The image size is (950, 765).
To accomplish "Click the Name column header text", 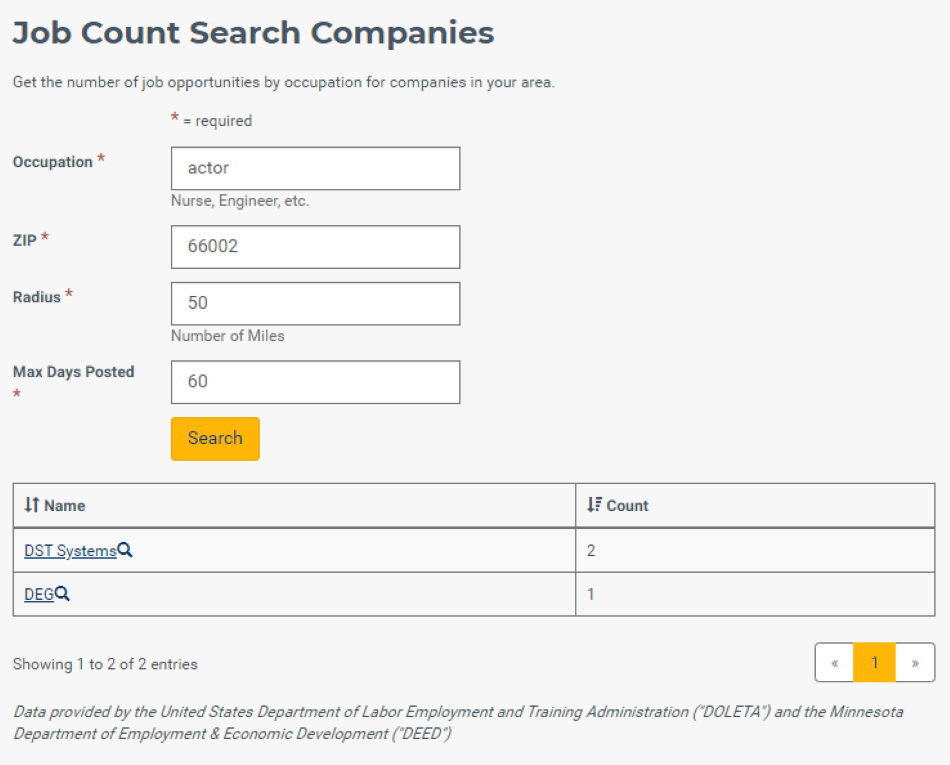I will coord(65,506).
